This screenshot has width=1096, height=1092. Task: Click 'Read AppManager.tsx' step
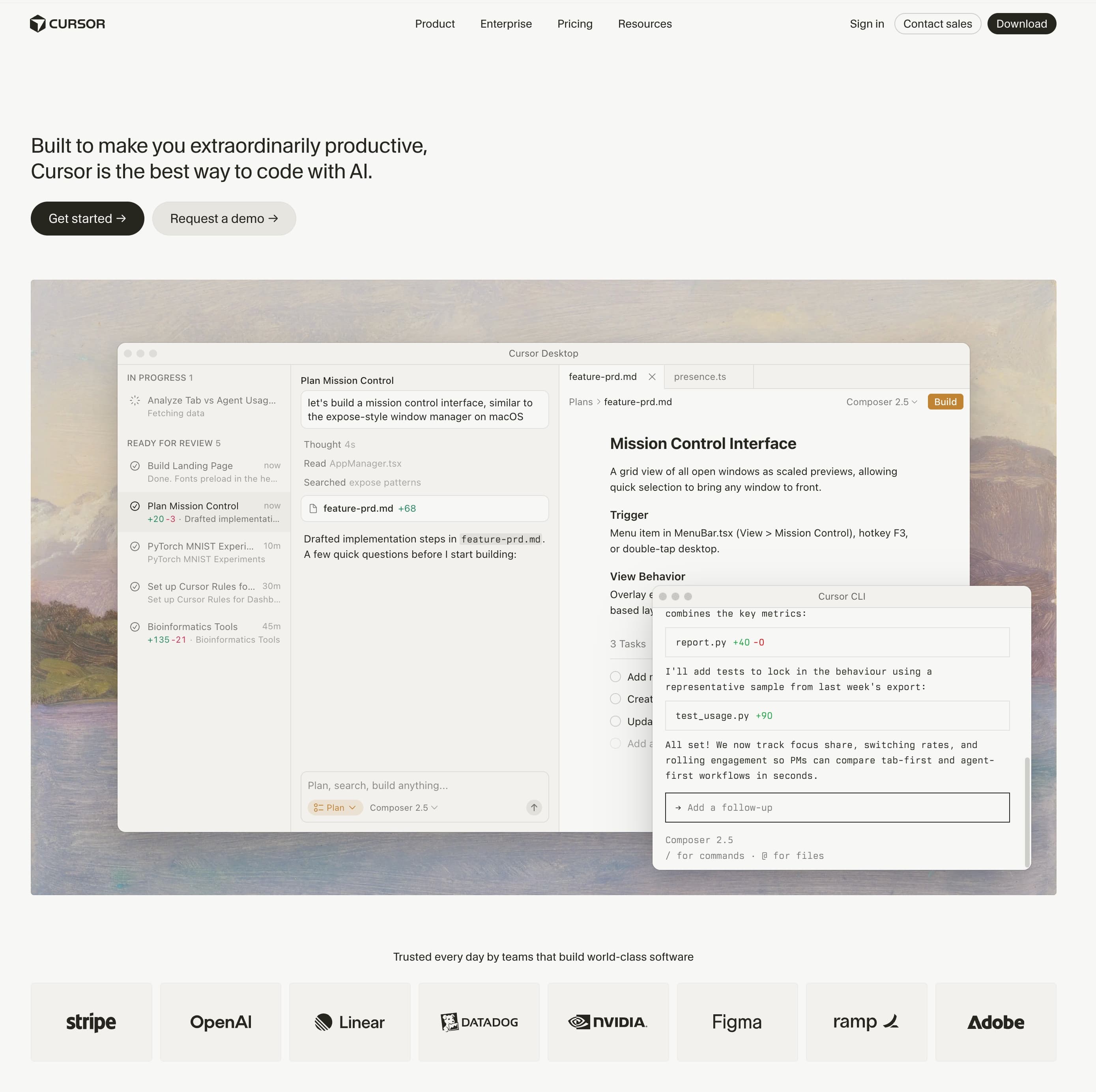[352, 464]
